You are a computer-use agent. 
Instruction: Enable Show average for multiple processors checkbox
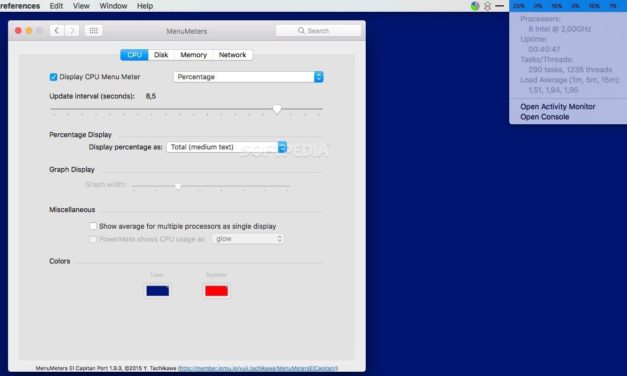click(93, 226)
